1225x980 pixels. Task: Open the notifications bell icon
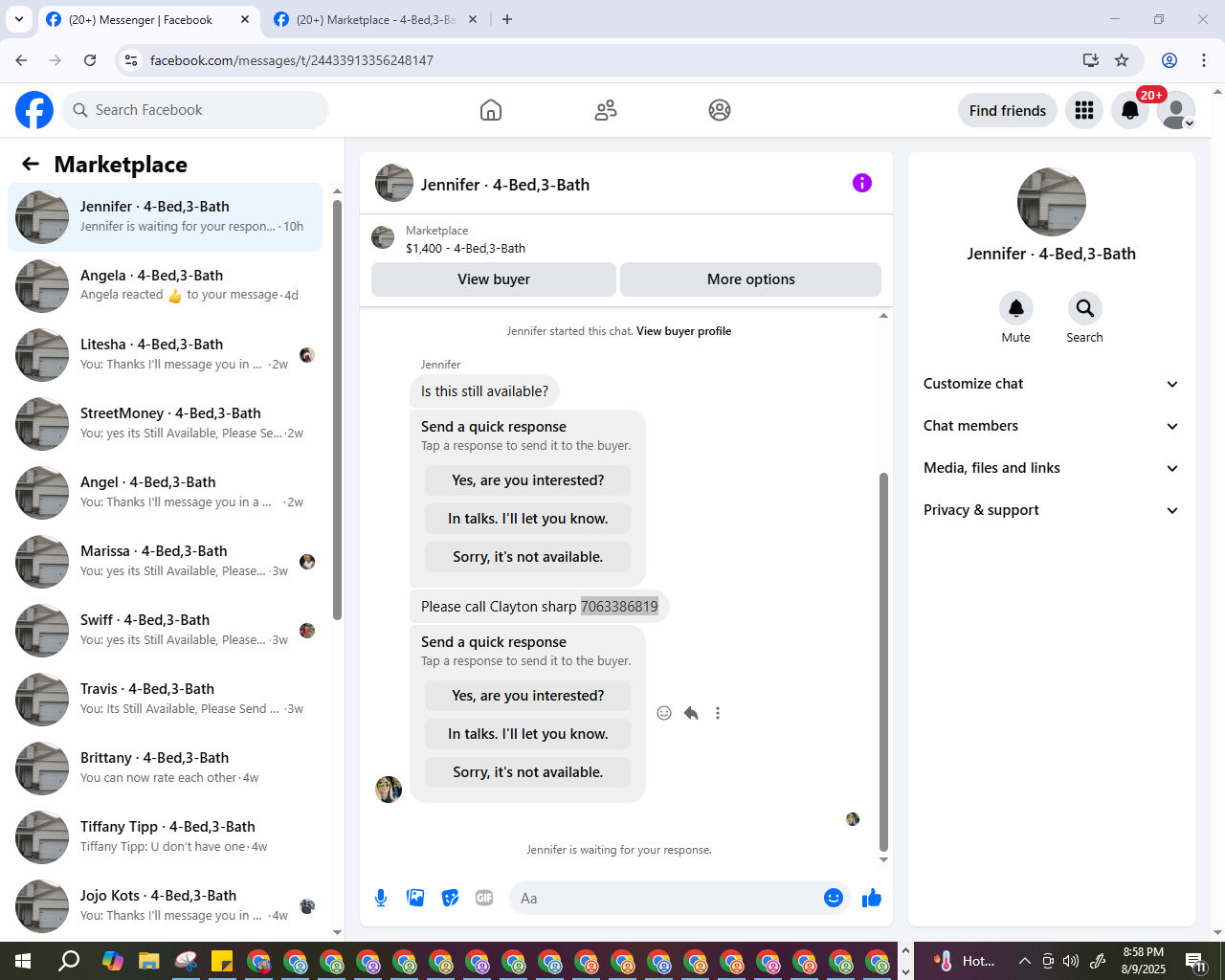[1130, 110]
